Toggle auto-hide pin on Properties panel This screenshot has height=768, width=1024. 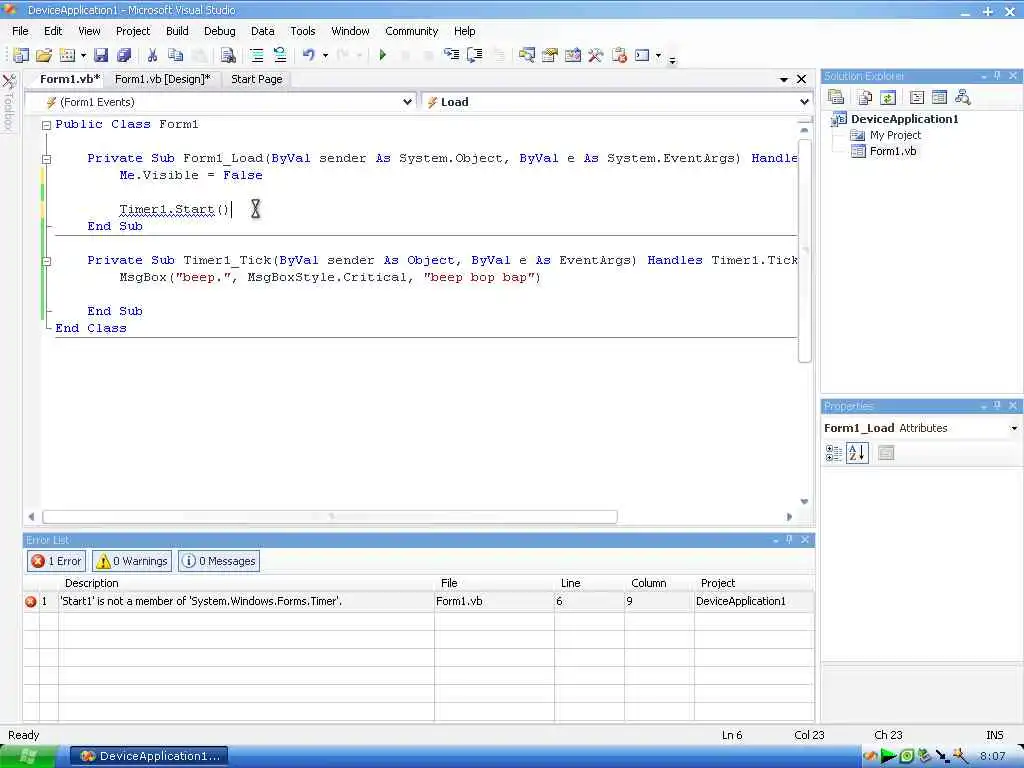point(997,406)
